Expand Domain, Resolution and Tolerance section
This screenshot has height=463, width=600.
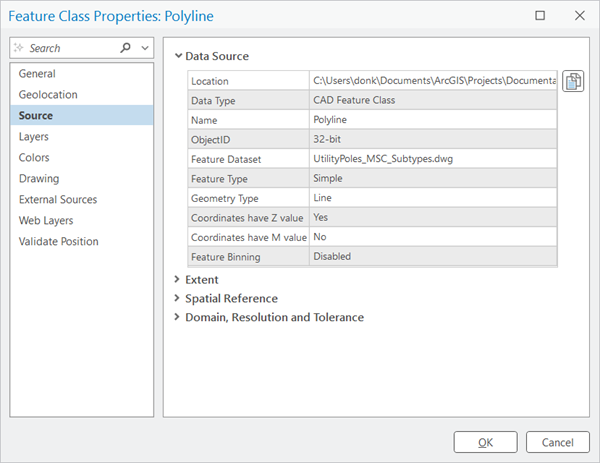click(x=178, y=317)
